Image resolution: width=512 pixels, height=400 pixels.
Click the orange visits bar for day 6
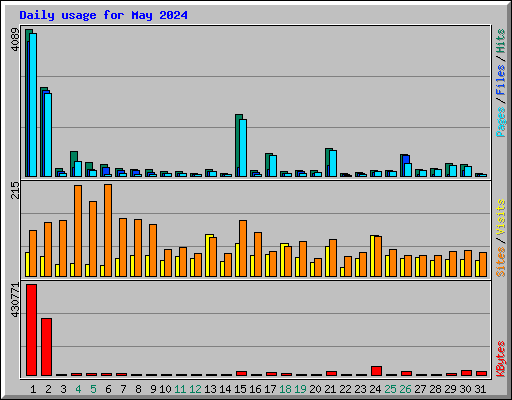(x=108, y=230)
